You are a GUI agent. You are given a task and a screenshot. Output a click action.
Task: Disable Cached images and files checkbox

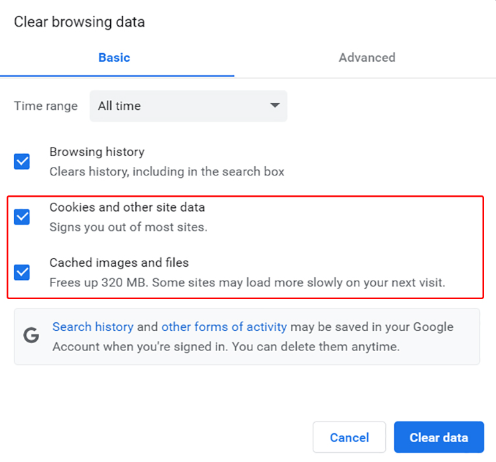click(x=22, y=272)
